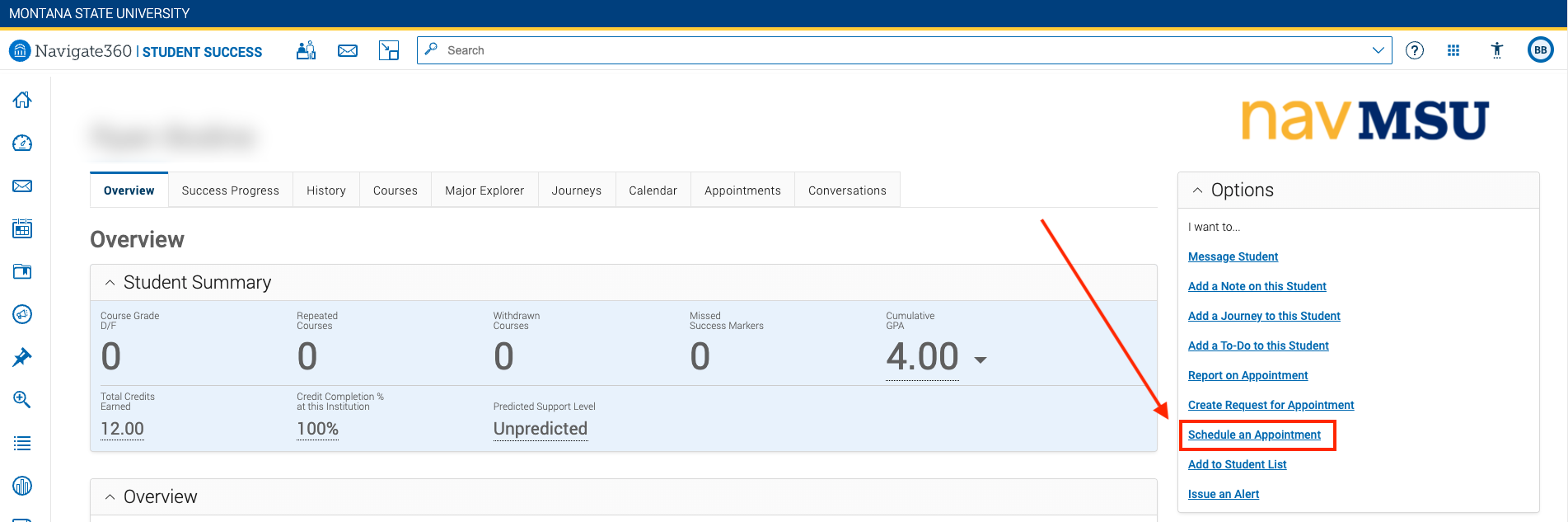
Task: Collapse the Student Summary section
Action: [x=110, y=283]
